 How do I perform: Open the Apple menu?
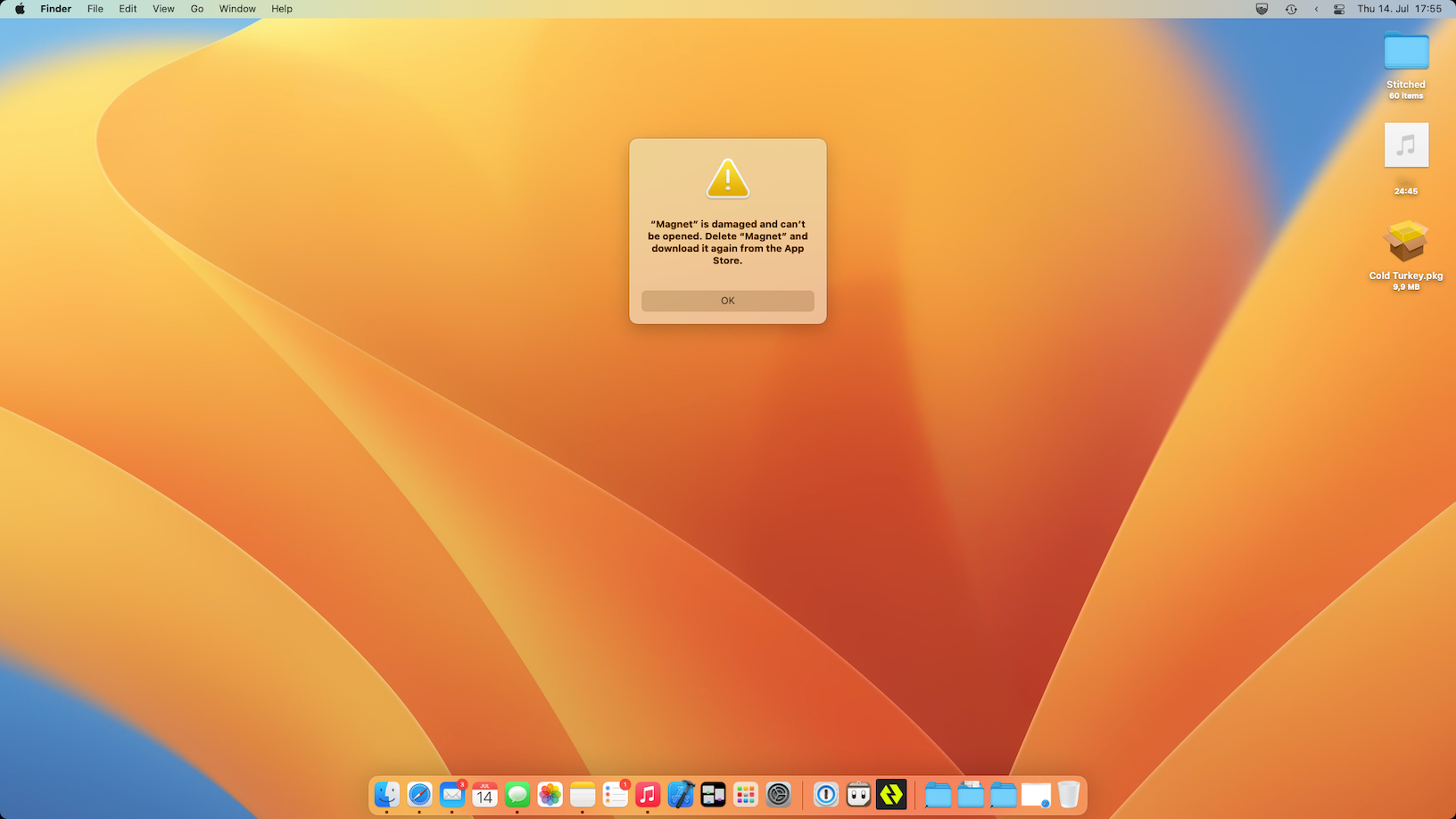(x=20, y=9)
